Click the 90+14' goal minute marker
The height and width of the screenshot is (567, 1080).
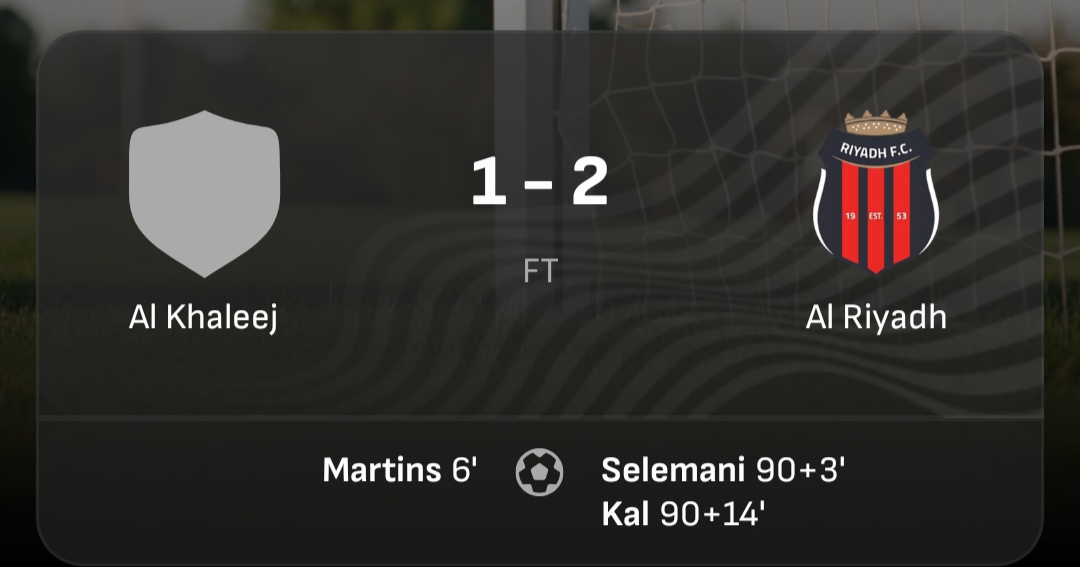pyautogui.click(x=713, y=514)
